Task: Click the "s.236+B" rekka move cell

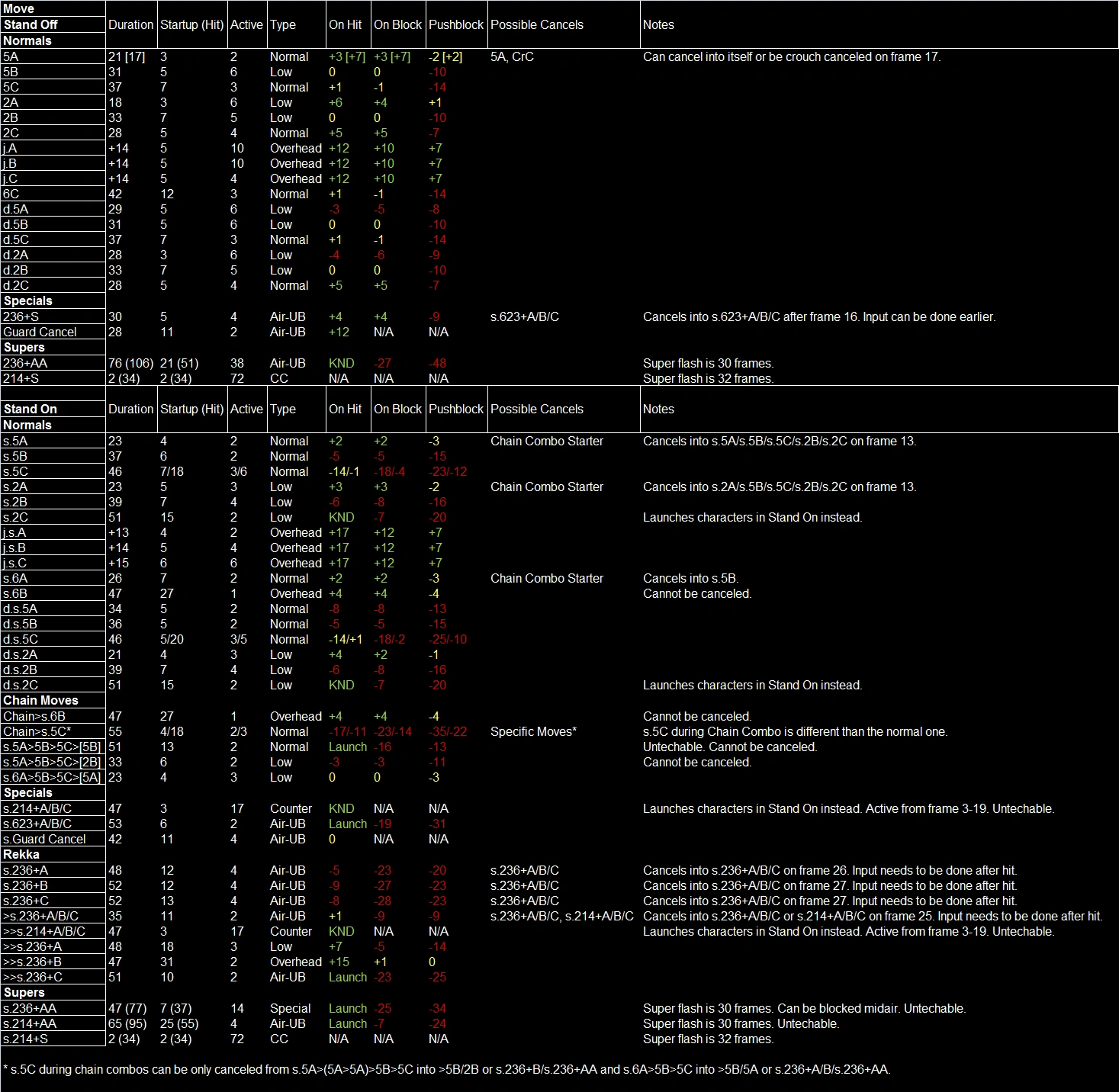Action: [53, 885]
